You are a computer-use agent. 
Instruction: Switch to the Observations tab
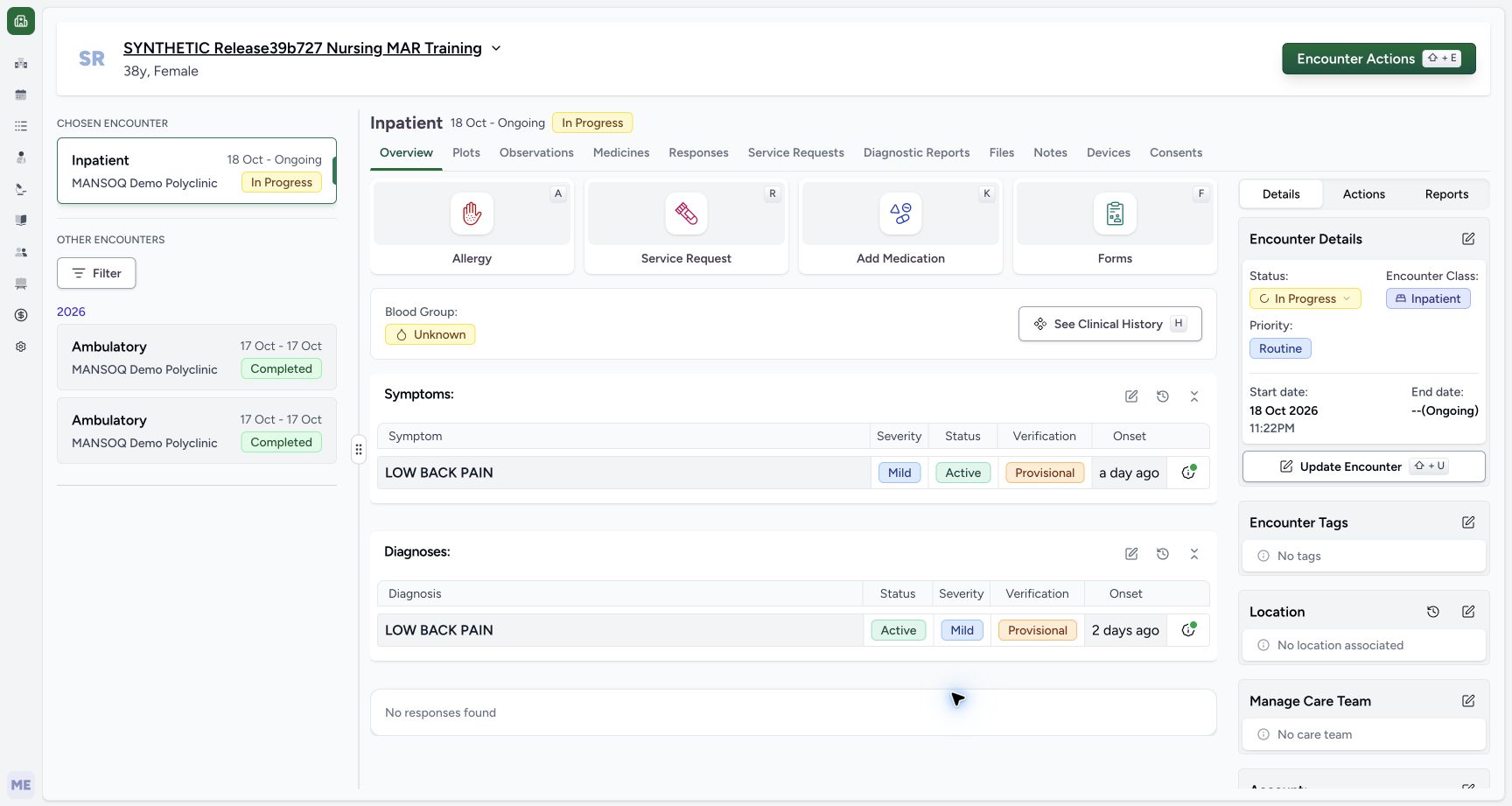pyautogui.click(x=536, y=152)
